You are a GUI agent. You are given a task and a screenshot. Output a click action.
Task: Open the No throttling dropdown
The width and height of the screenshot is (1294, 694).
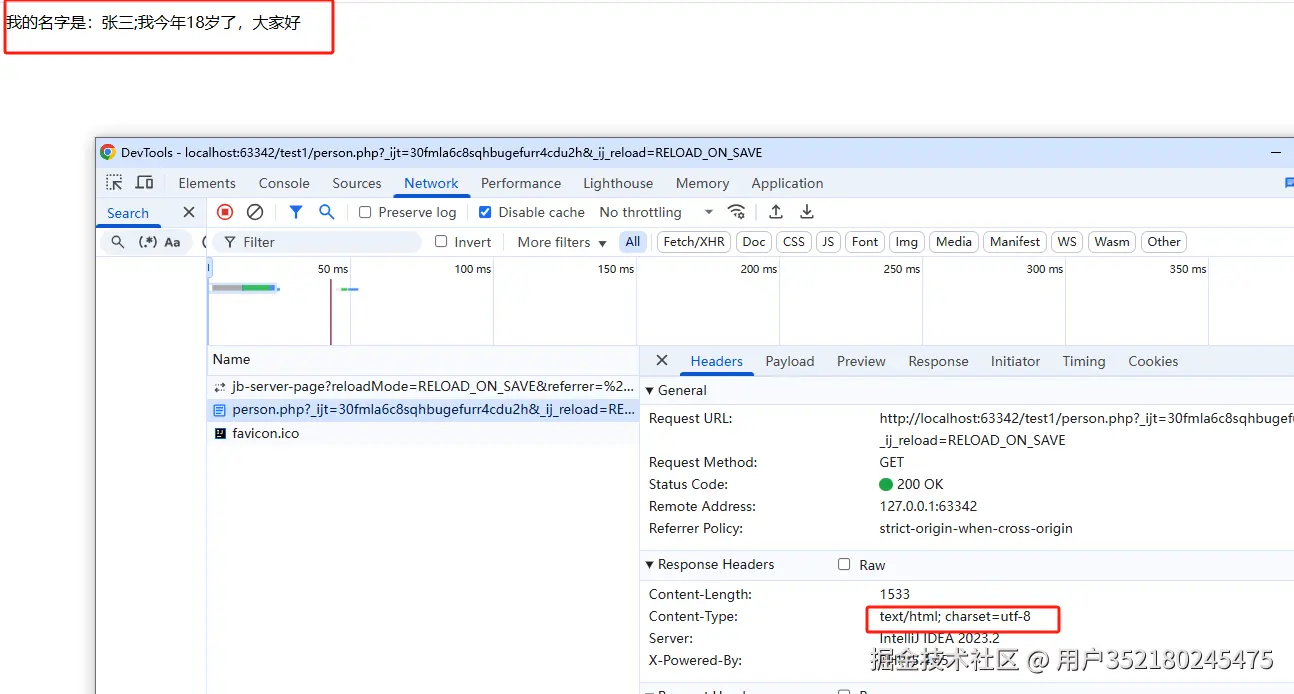pos(656,212)
